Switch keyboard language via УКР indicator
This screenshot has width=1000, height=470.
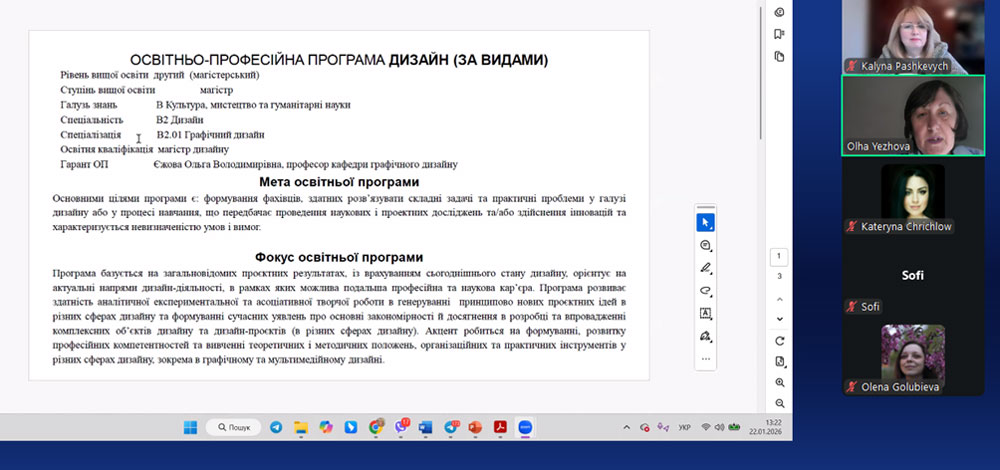(684, 428)
